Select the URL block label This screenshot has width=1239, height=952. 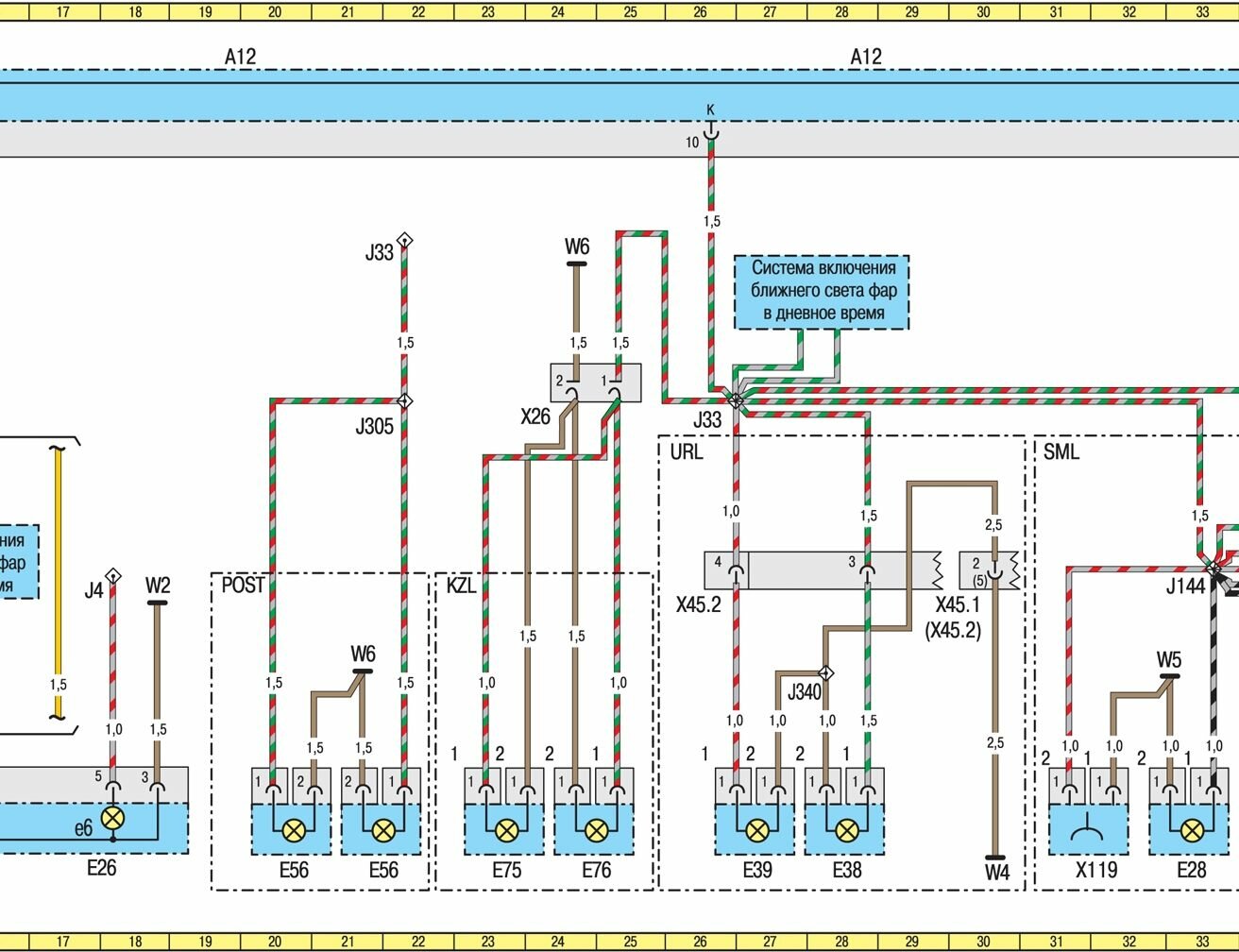pyautogui.click(x=686, y=451)
